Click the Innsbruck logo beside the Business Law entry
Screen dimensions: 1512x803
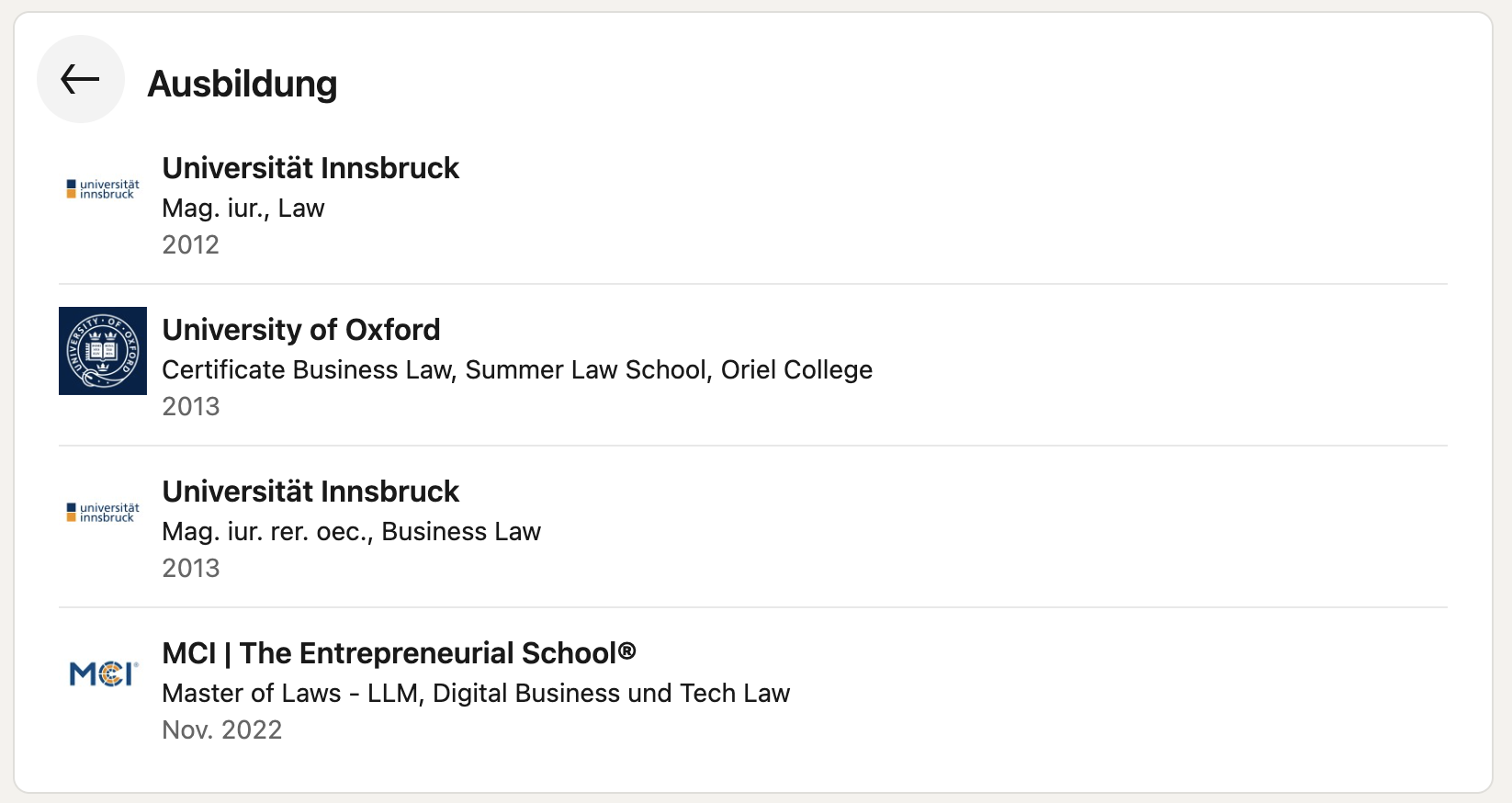coord(103,513)
